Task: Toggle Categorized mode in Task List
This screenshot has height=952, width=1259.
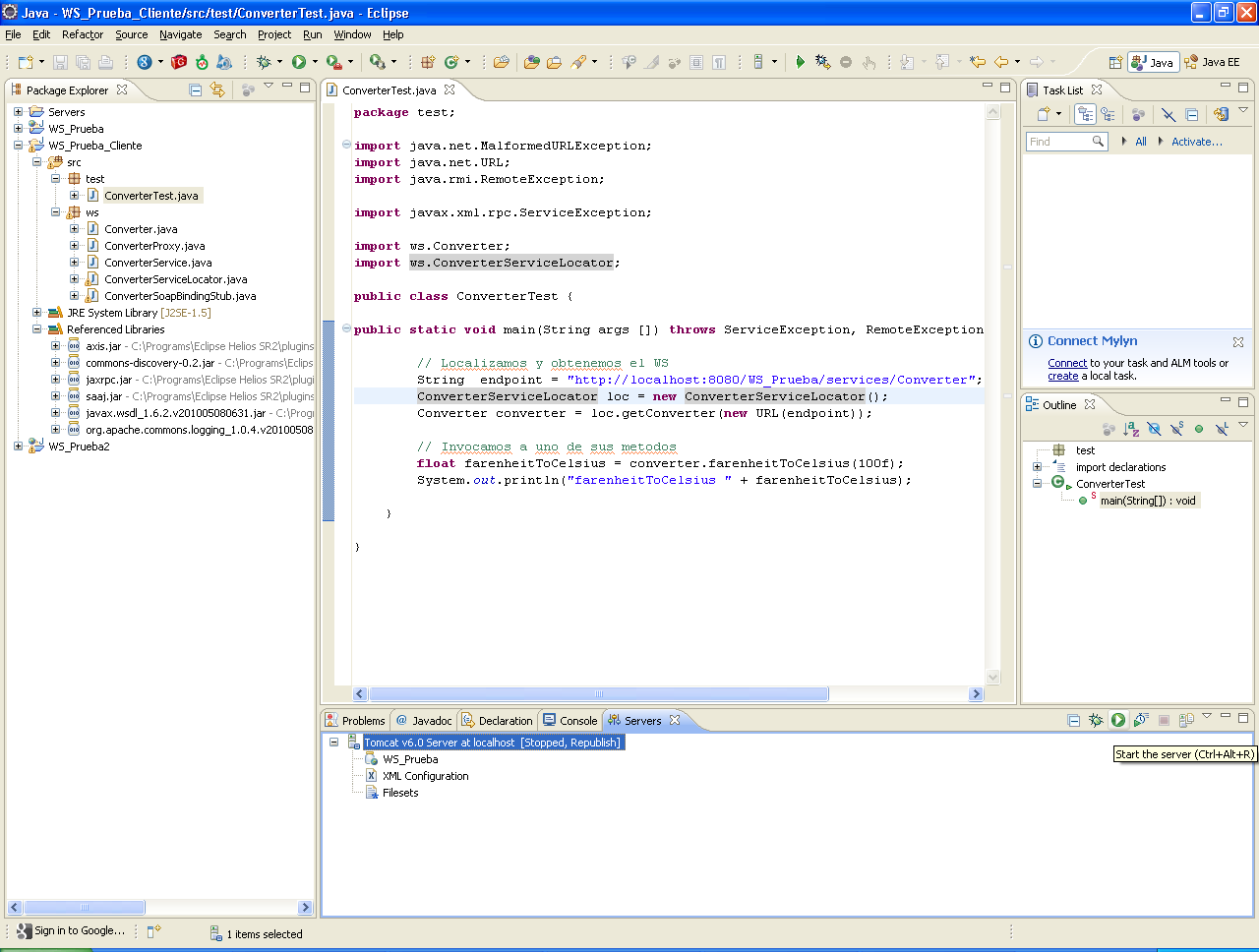Action: pyautogui.click(x=1085, y=114)
